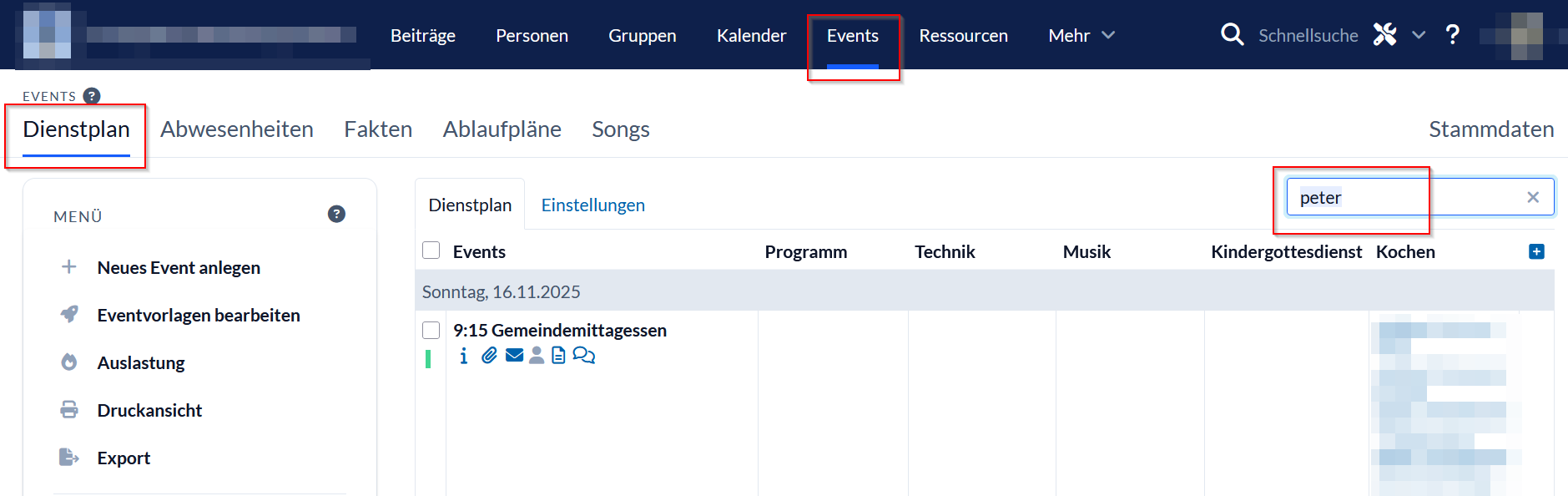Open the dropdown arrow next to tools icon

pos(1419,35)
